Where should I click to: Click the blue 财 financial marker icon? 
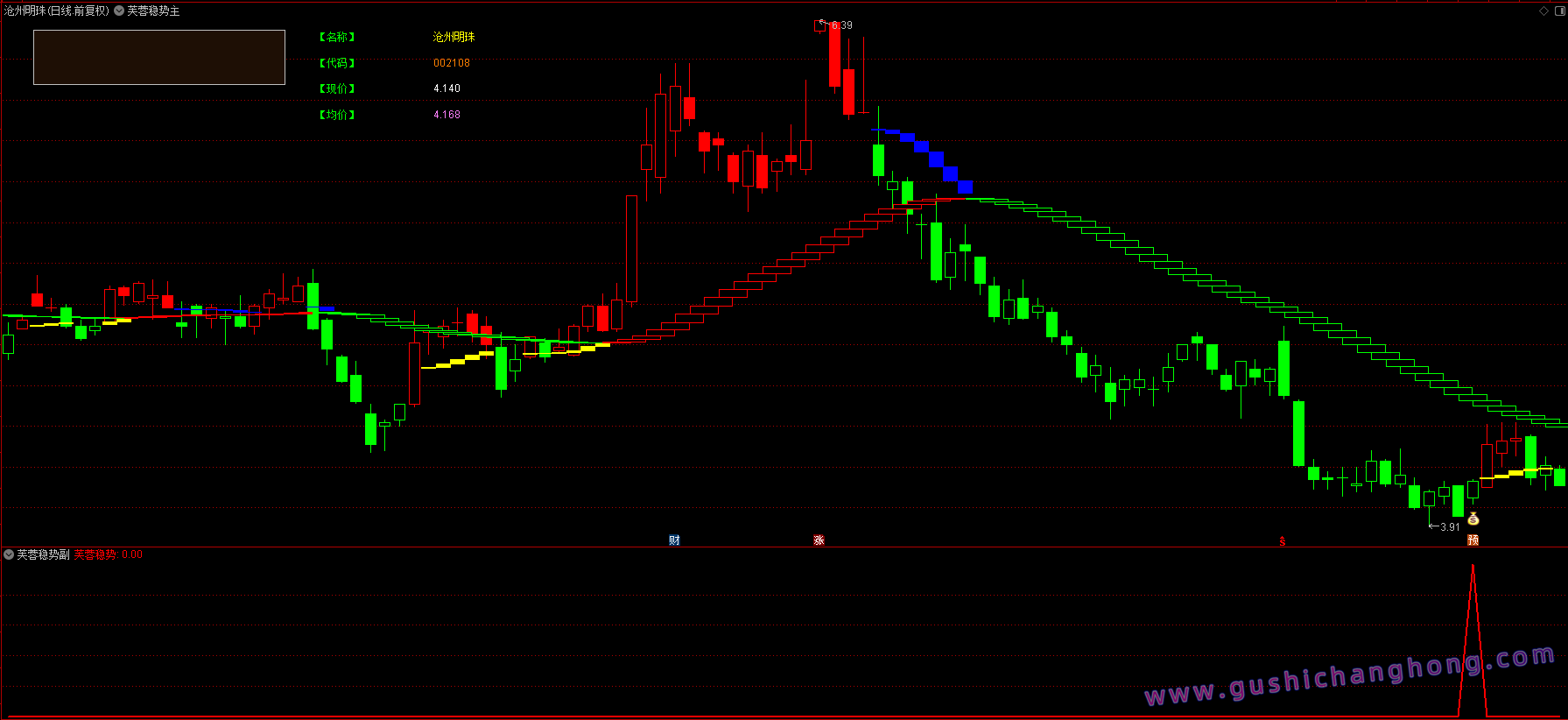click(674, 540)
